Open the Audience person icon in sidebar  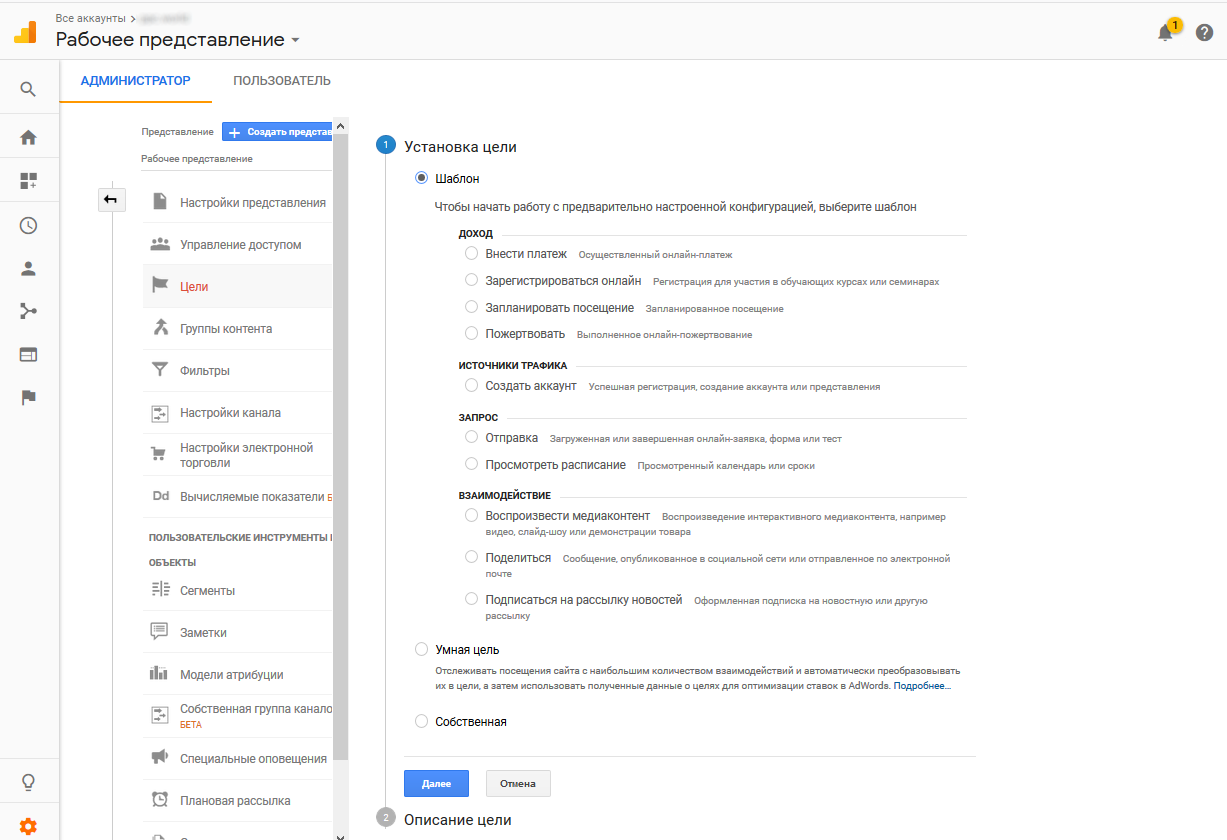coord(28,268)
